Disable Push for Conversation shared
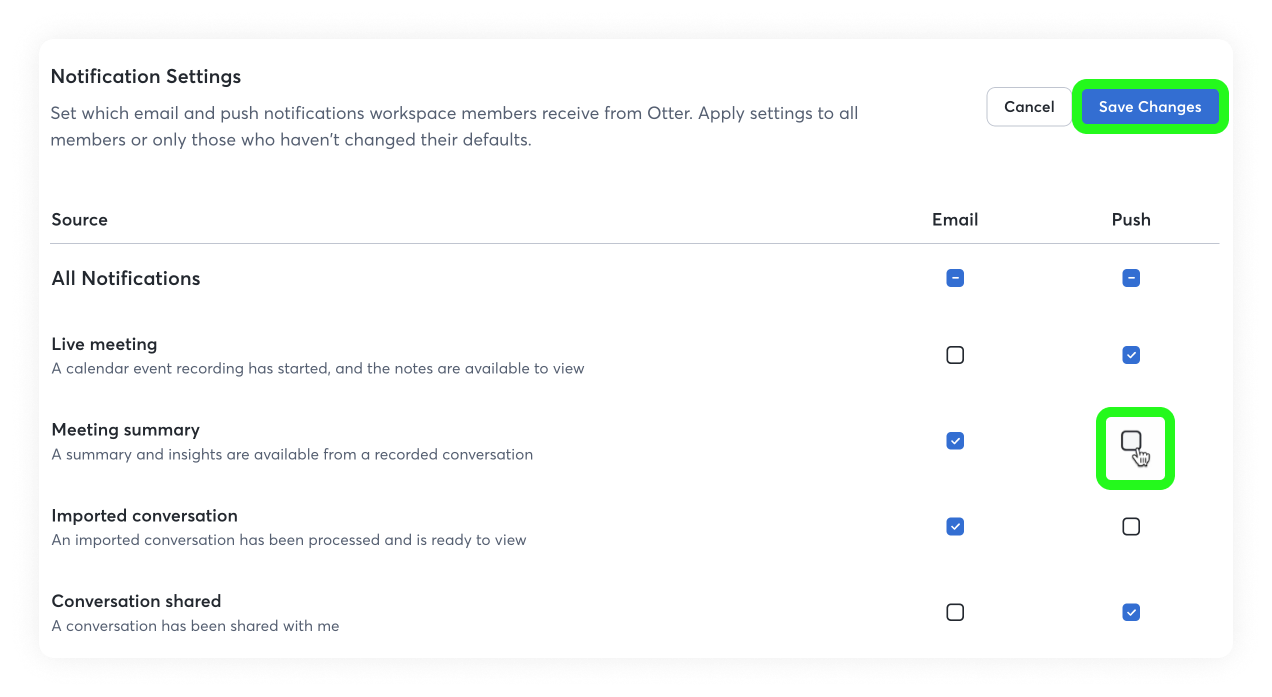The image size is (1272, 697). (x=1131, y=612)
